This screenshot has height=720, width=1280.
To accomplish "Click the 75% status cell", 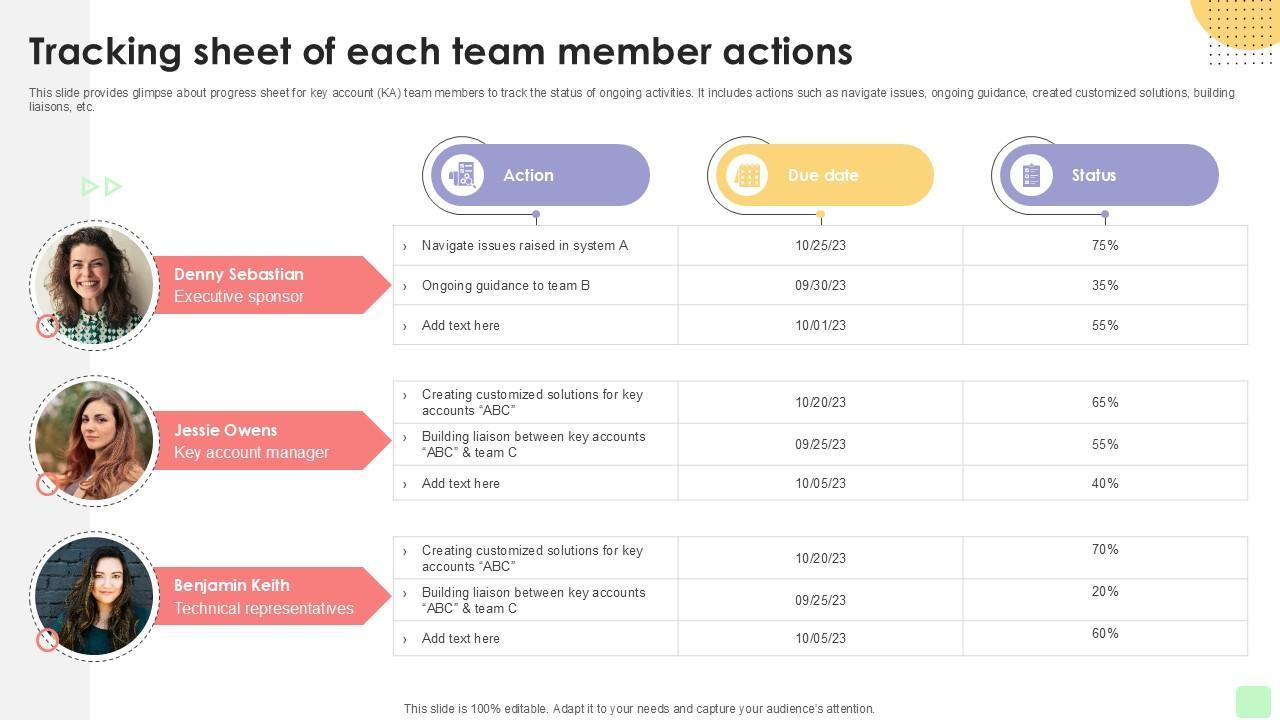I will (1105, 245).
